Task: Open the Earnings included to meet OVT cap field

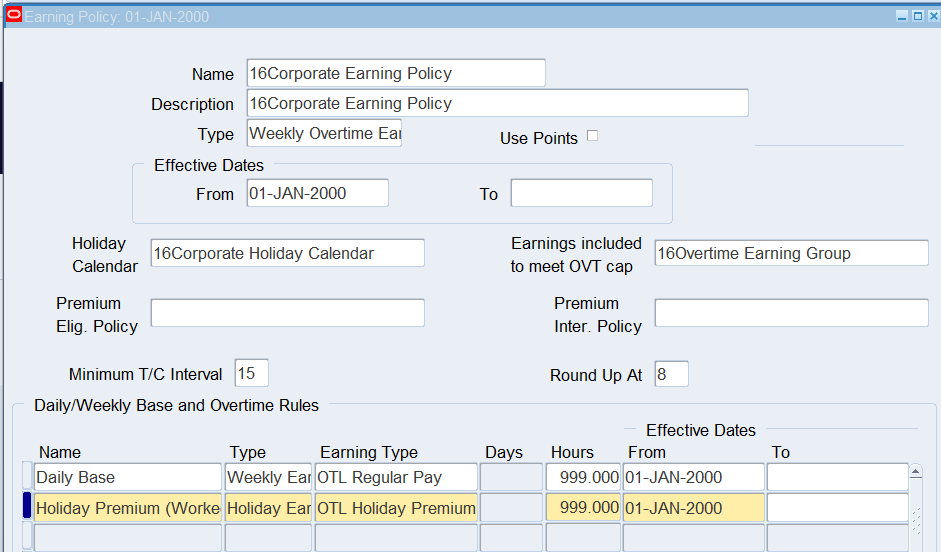Action: pos(791,253)
